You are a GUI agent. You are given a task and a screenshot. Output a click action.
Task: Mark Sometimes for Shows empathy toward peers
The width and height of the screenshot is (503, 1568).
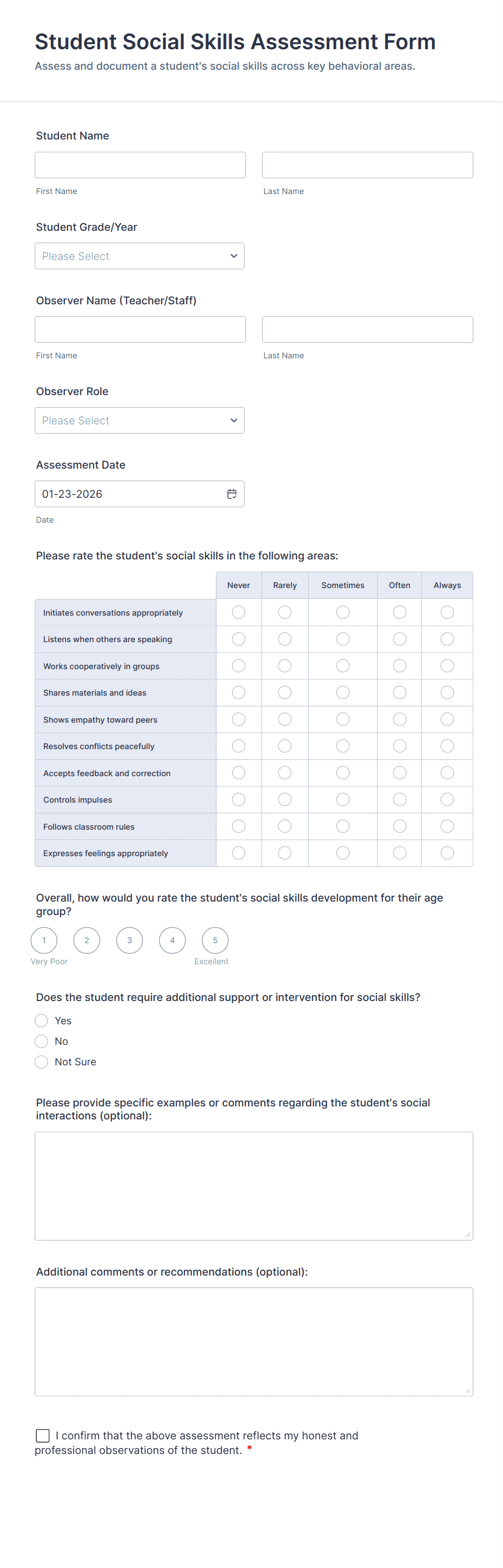pos(342,719)
